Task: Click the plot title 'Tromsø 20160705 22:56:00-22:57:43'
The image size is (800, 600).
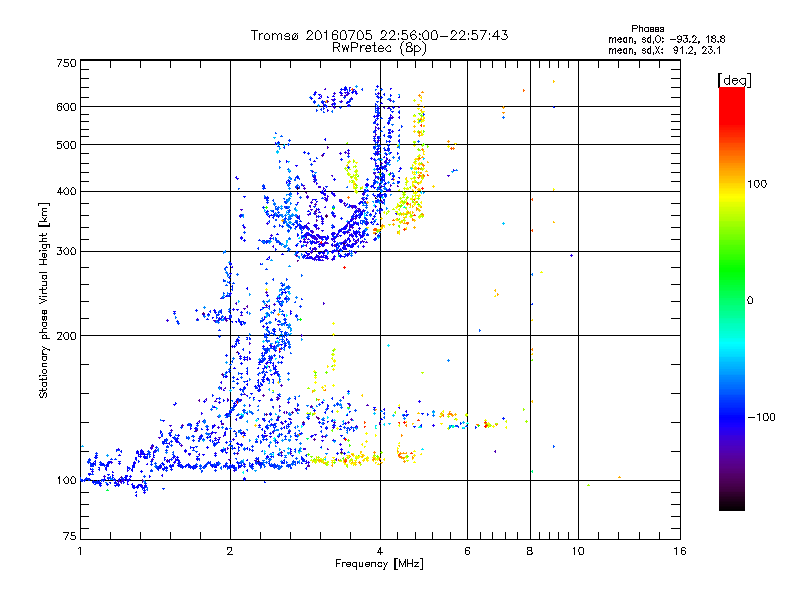Action: tap(379, 35)
